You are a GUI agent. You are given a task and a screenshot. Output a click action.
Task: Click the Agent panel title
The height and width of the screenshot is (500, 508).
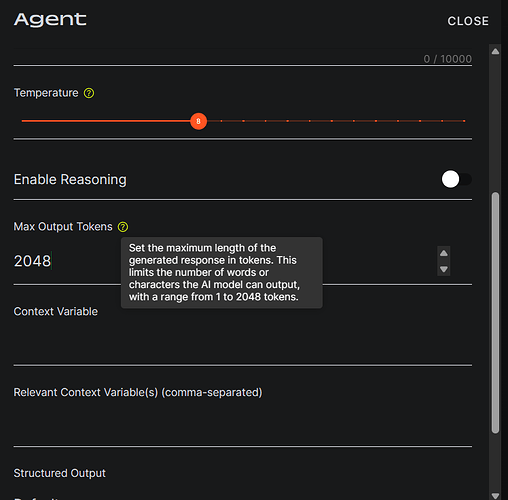tap(50, 20)
